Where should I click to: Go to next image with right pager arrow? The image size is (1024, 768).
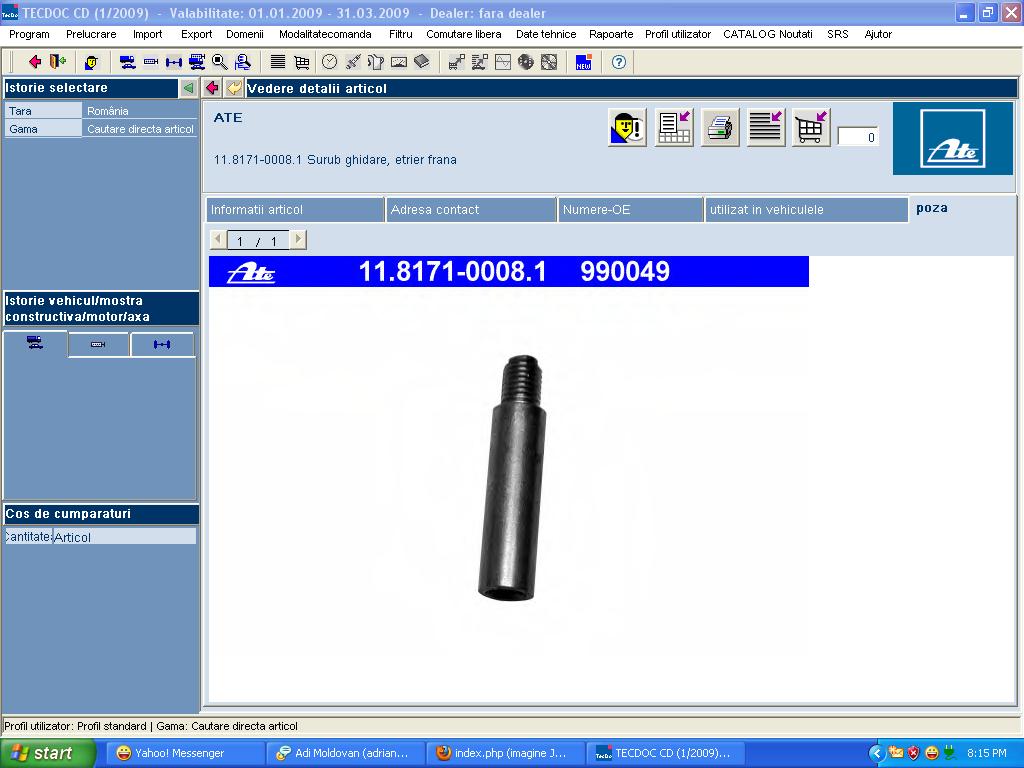298,240
